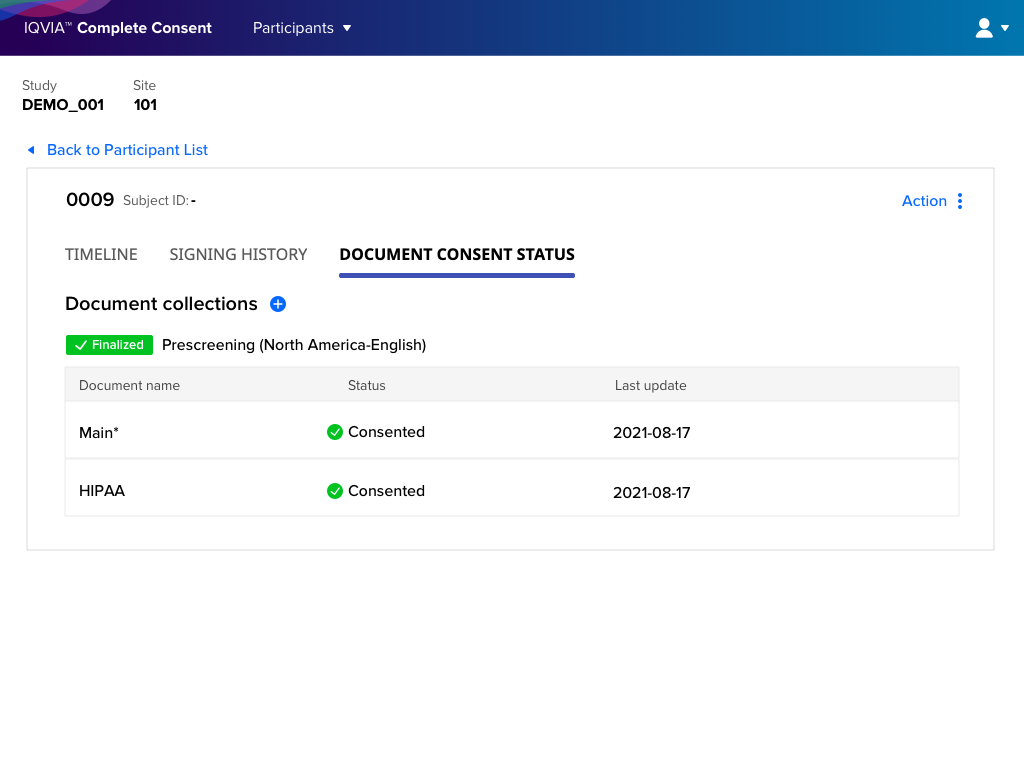Click Consented status in HIPAA row

[386, 491]
